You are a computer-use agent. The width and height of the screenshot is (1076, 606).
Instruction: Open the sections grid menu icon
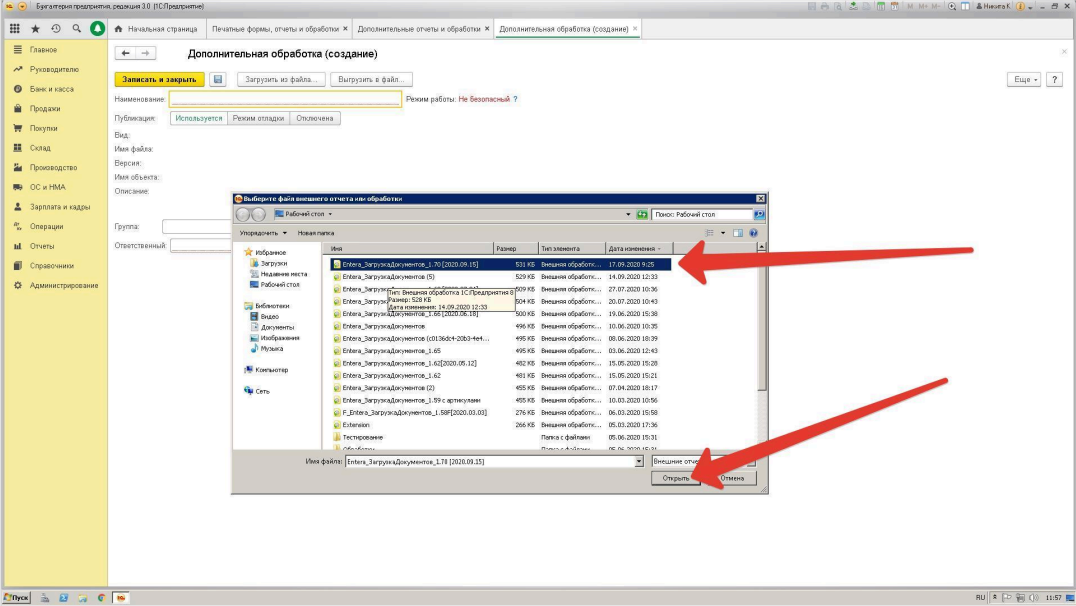point(14,29)
